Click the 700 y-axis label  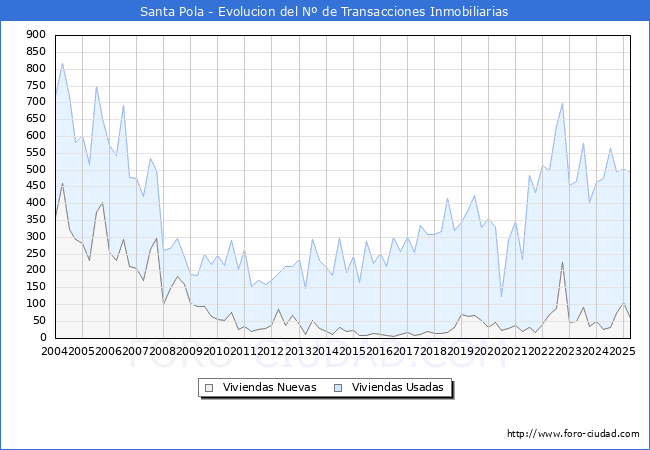coord(36,102)
